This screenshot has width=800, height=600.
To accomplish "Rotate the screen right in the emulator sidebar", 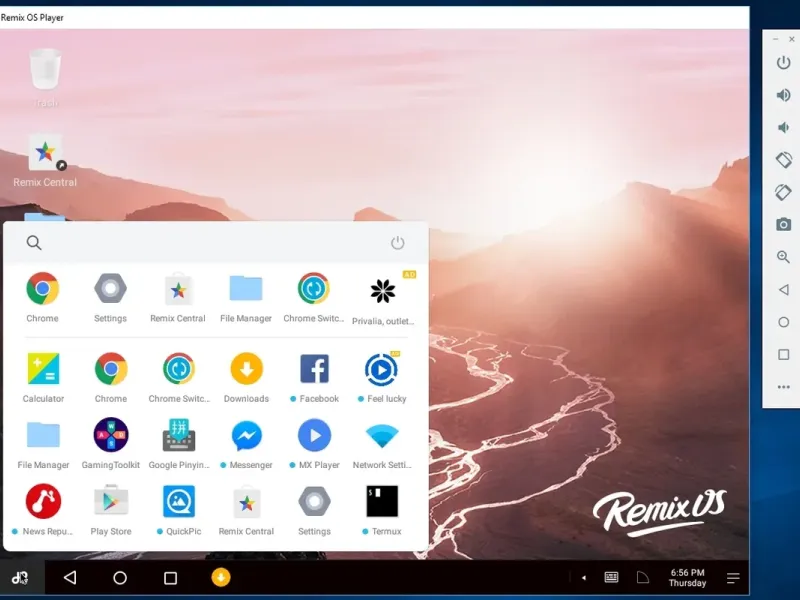I will [x=784, y=192].
